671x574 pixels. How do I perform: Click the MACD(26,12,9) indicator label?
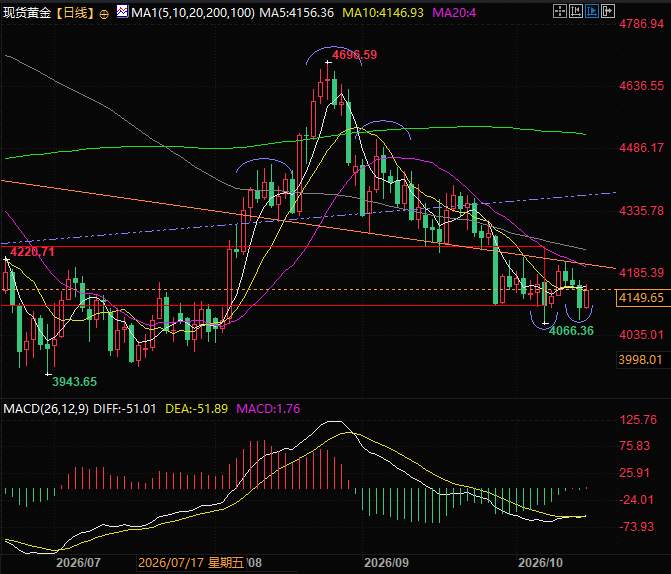pyautogui.click(x=46, y=409)
